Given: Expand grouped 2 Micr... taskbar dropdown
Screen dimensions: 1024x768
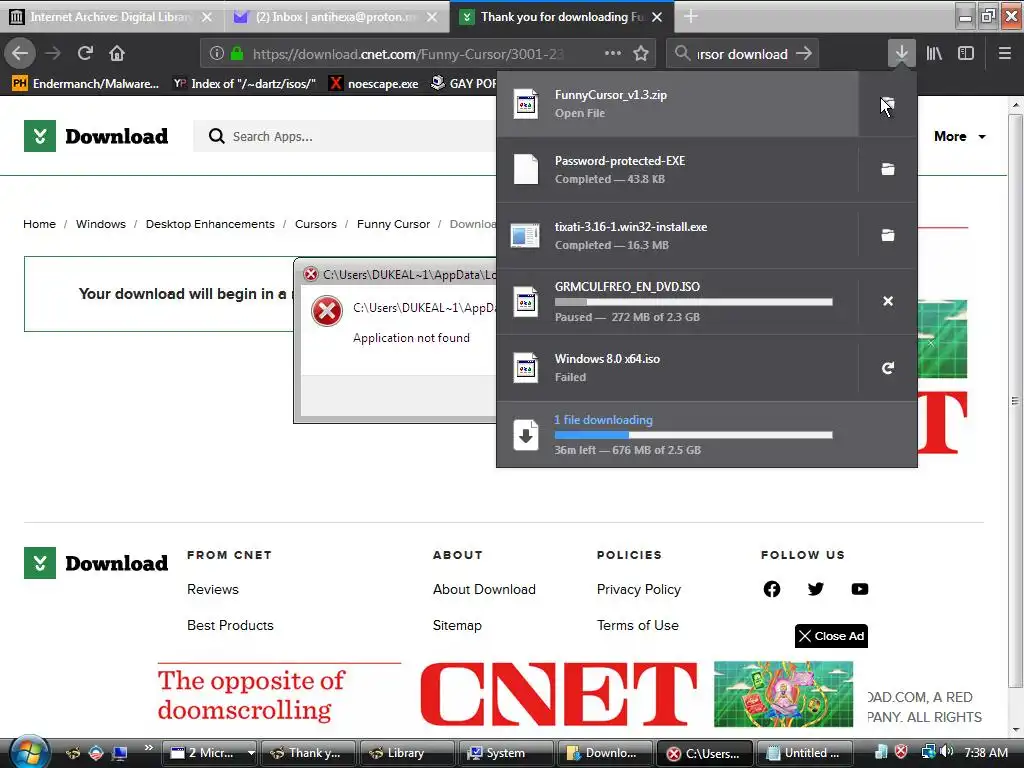Looking at the screenshot, I should (251, 753).
